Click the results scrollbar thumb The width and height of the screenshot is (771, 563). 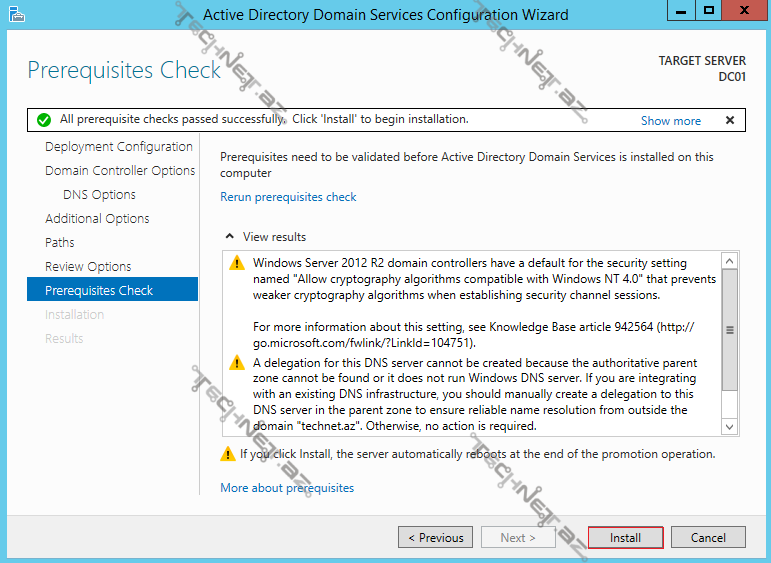pos(729,330)
